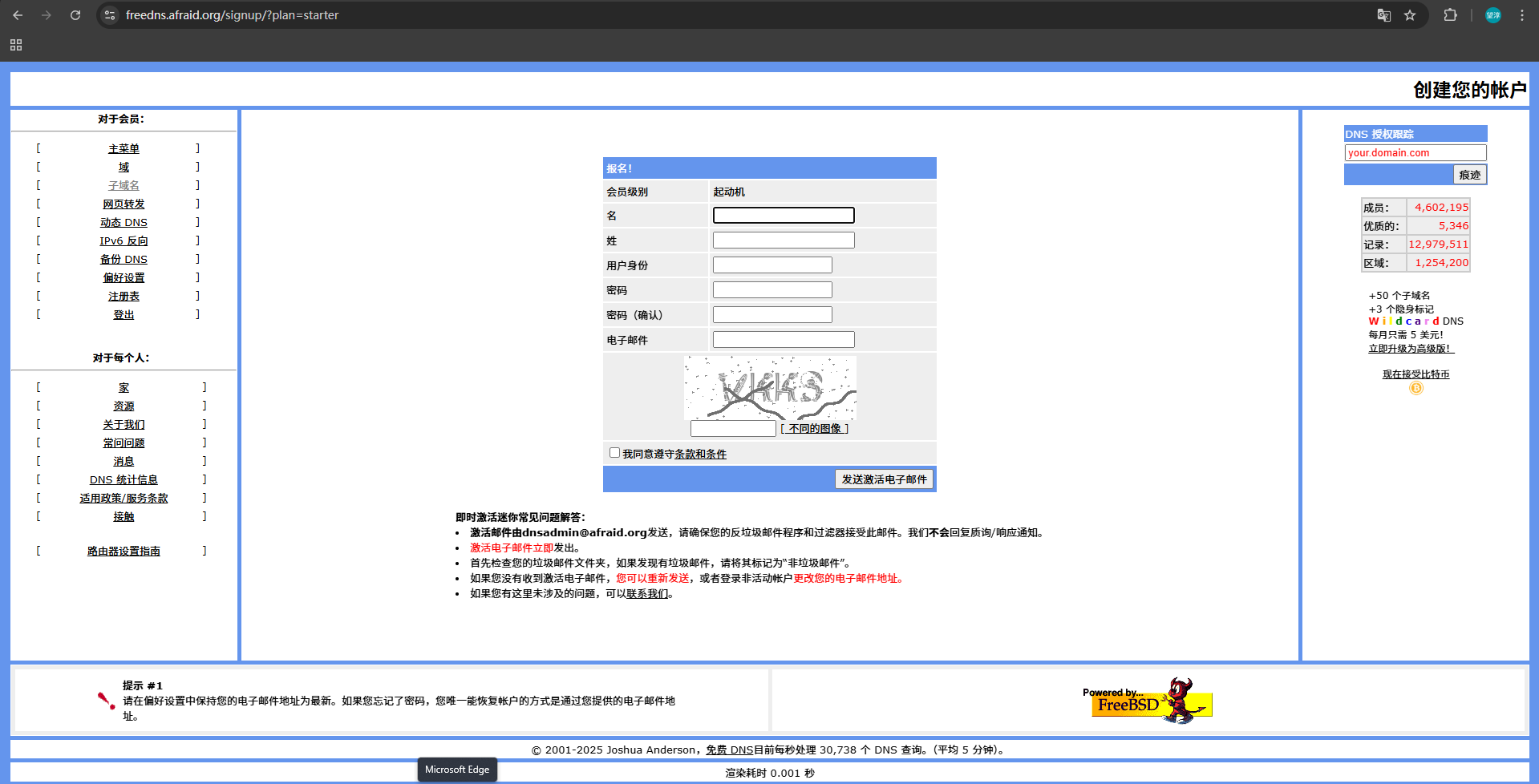Click the translate page icon

tap(1383, 15)
